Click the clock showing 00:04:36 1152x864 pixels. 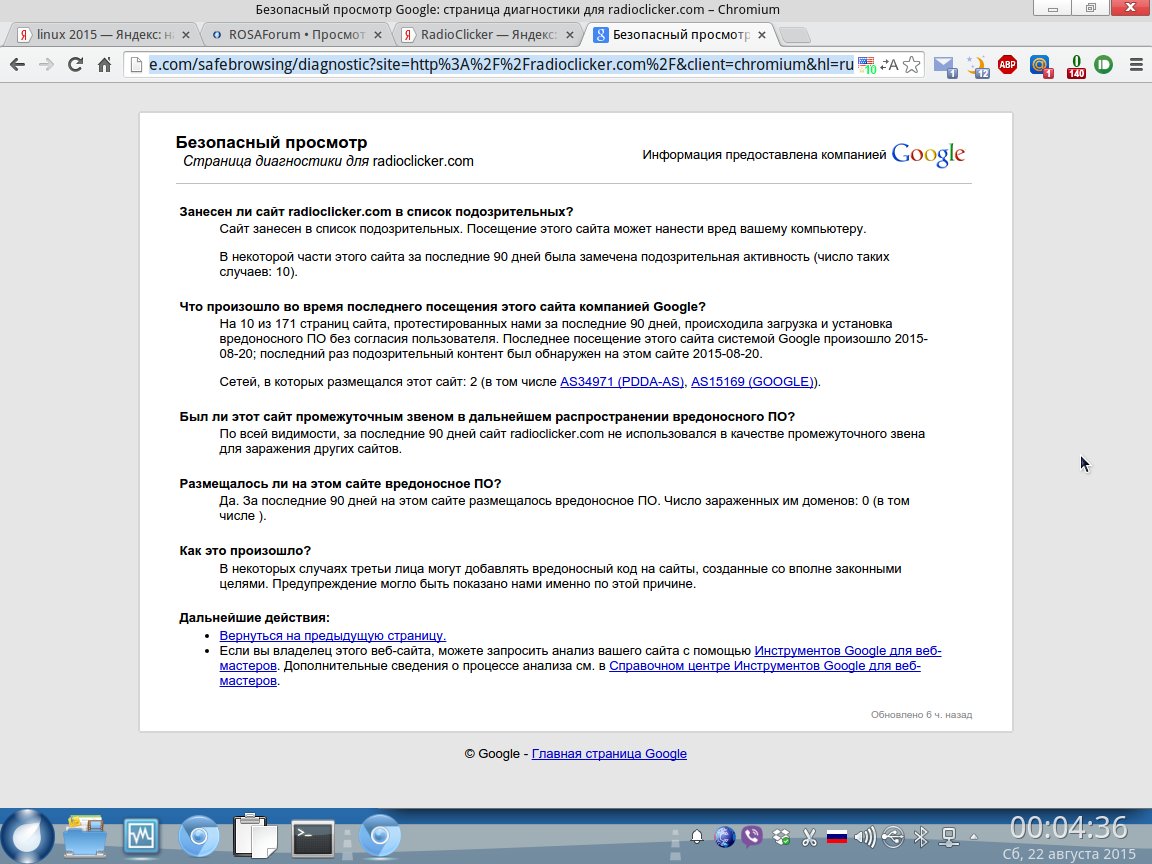pos(1068,827)
